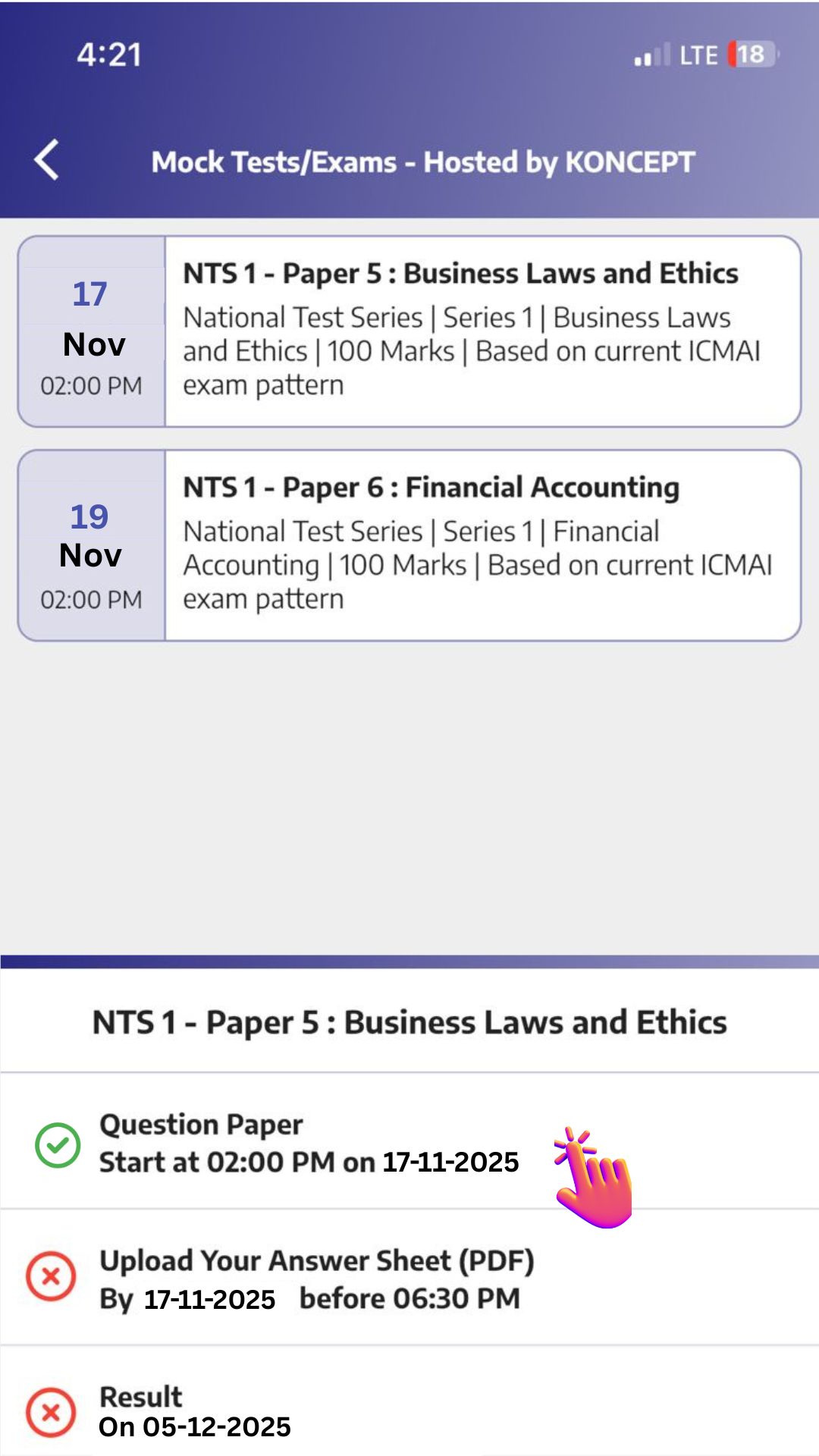Tap the bottom sheet title Paper 5
The width and height of the screenshot is (819, 1456).
pos(409,1022)
